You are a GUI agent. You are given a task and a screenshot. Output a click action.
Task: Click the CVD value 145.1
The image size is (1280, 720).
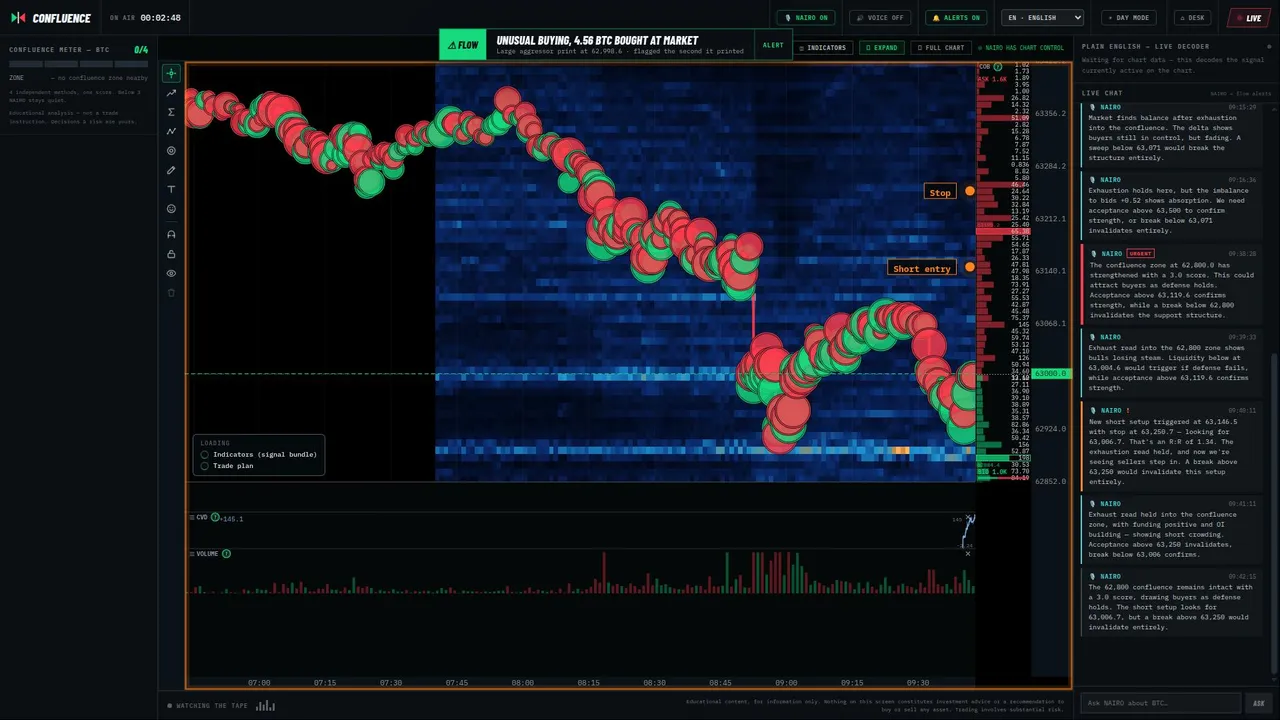232,518
